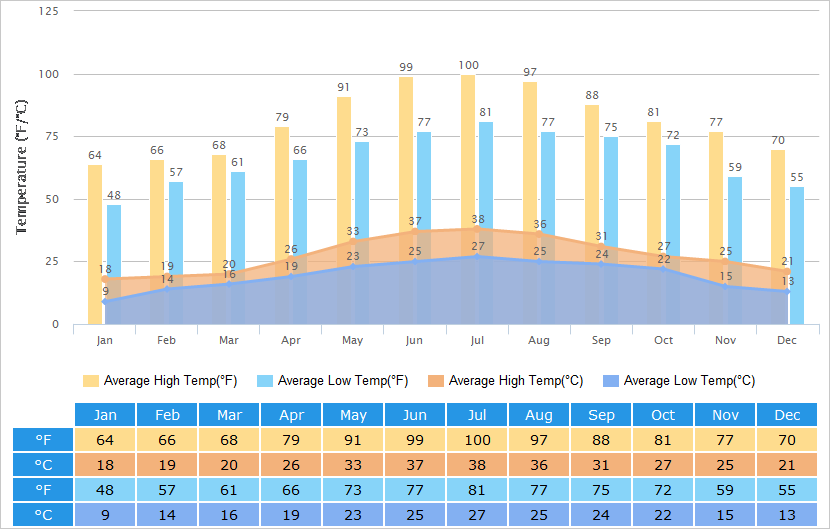Click the °C row header of the orange row
Viewport: 830px width, 529px height.
tap(43, 464)
